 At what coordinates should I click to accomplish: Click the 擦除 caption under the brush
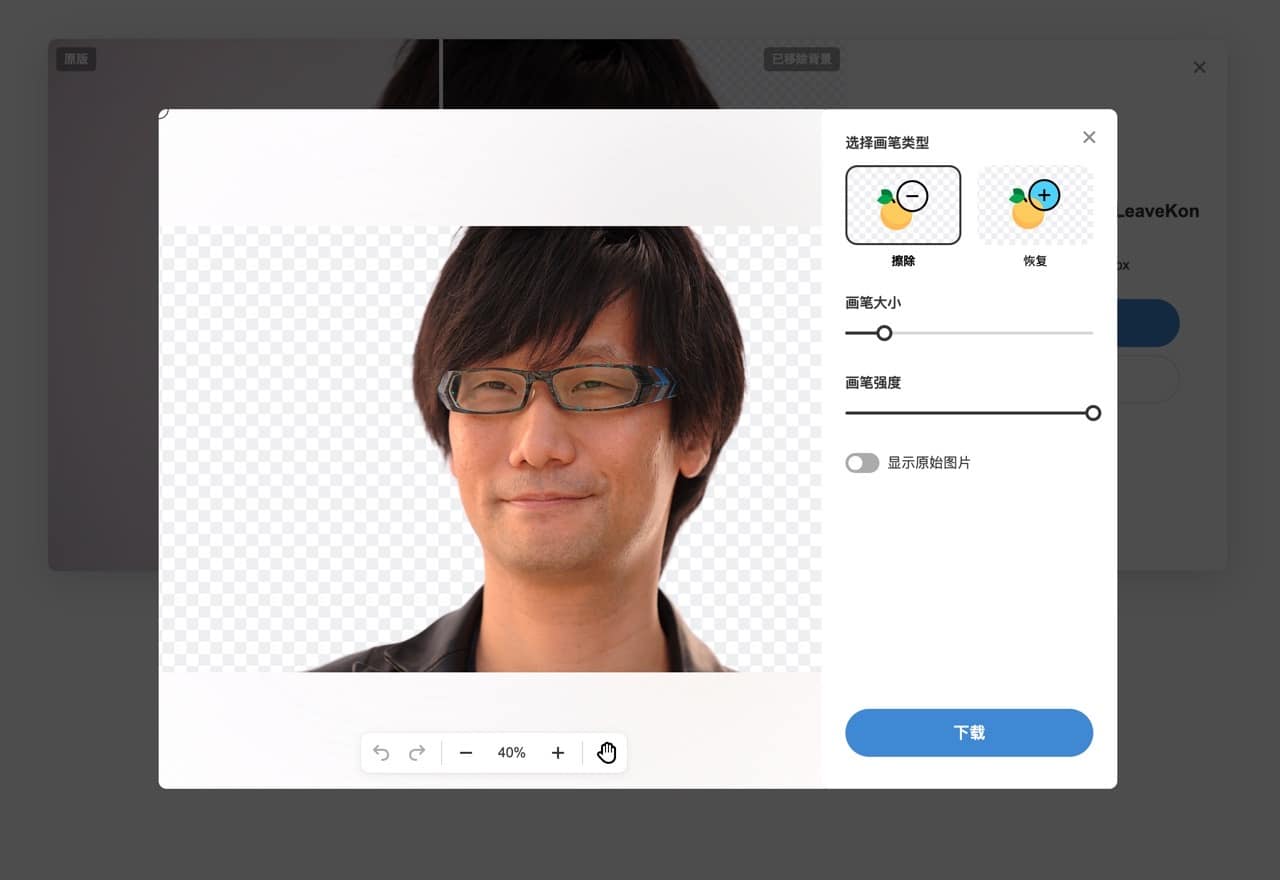pyautogui.click(x=903, y=261)
